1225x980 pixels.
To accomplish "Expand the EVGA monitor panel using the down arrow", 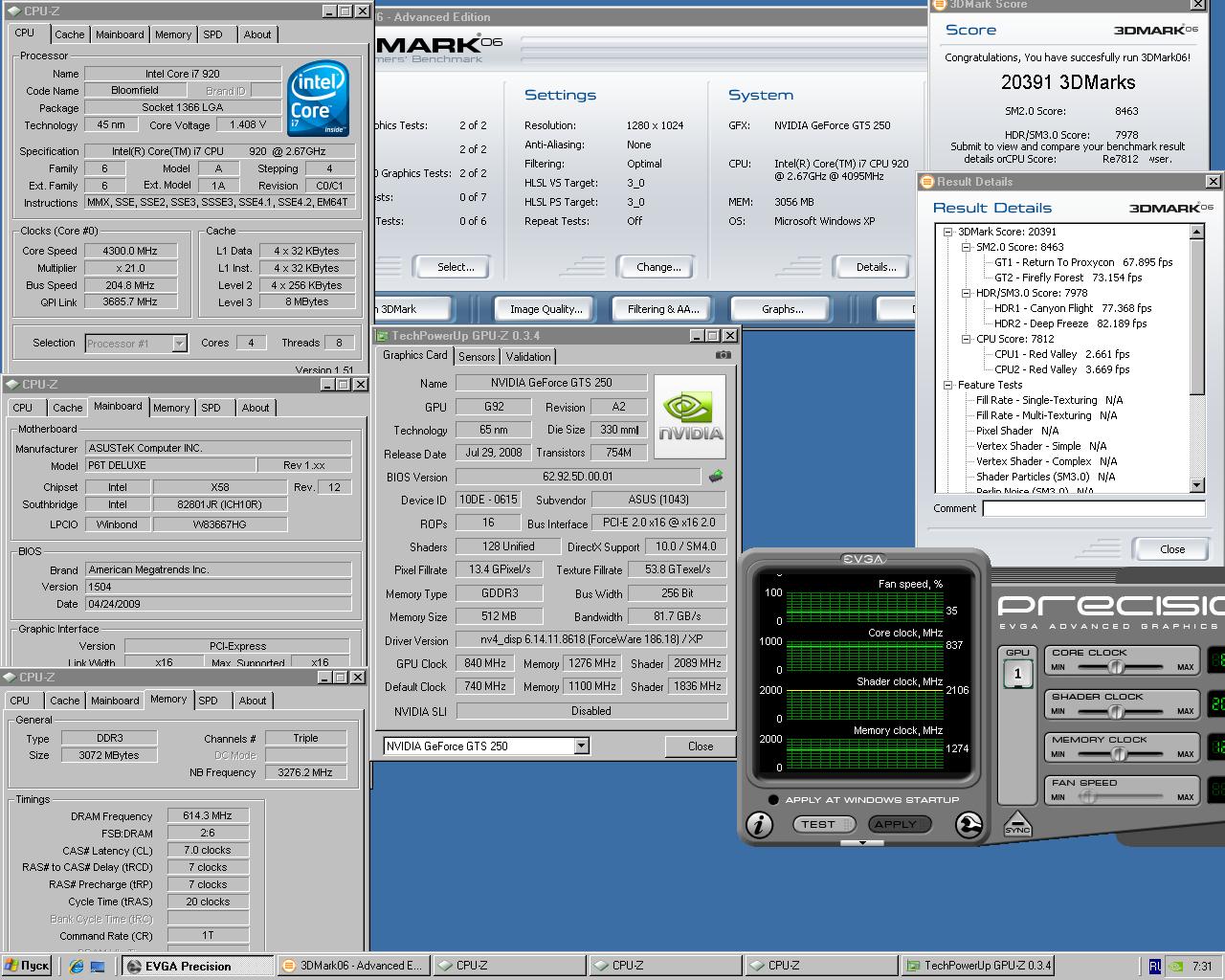I will click(x=862, y=842).
